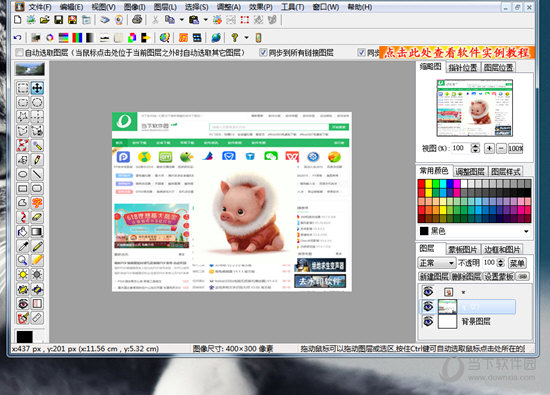Open the paste icon's dropdown arrow
The image size is (550, 395).
coord(206,20)
